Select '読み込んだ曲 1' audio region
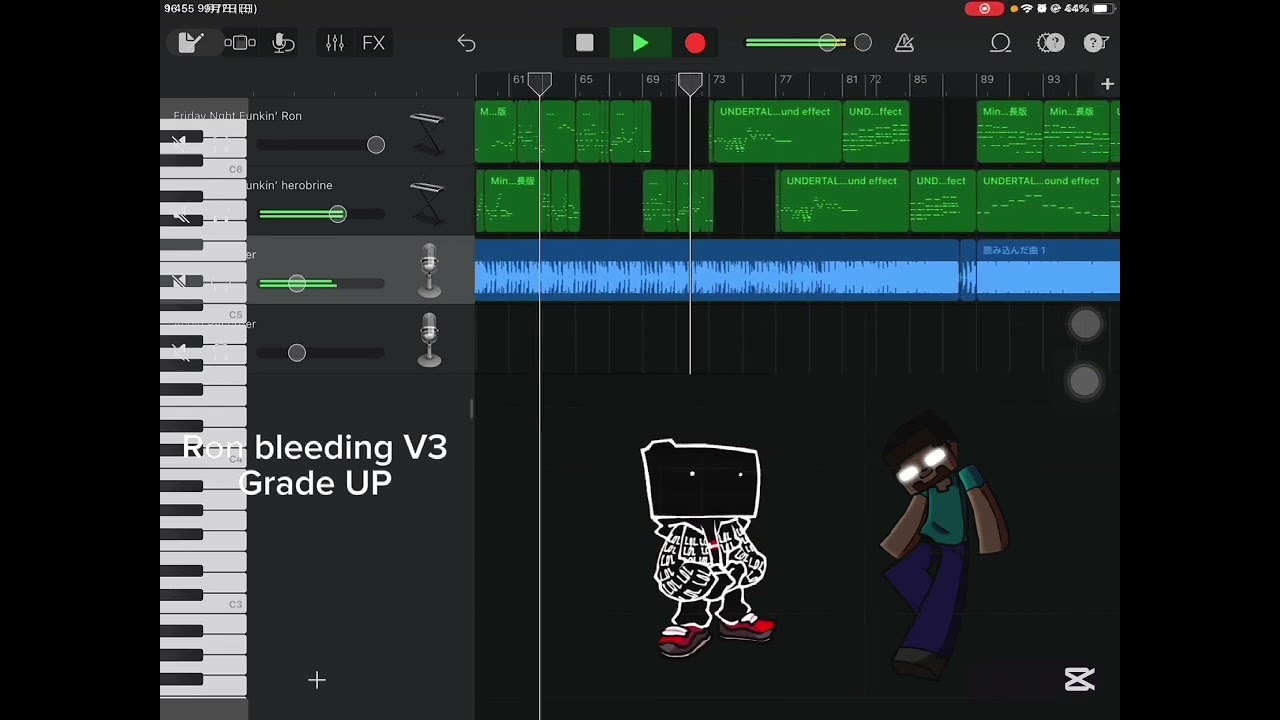The image size is (1280, 720). point(1048,271)
